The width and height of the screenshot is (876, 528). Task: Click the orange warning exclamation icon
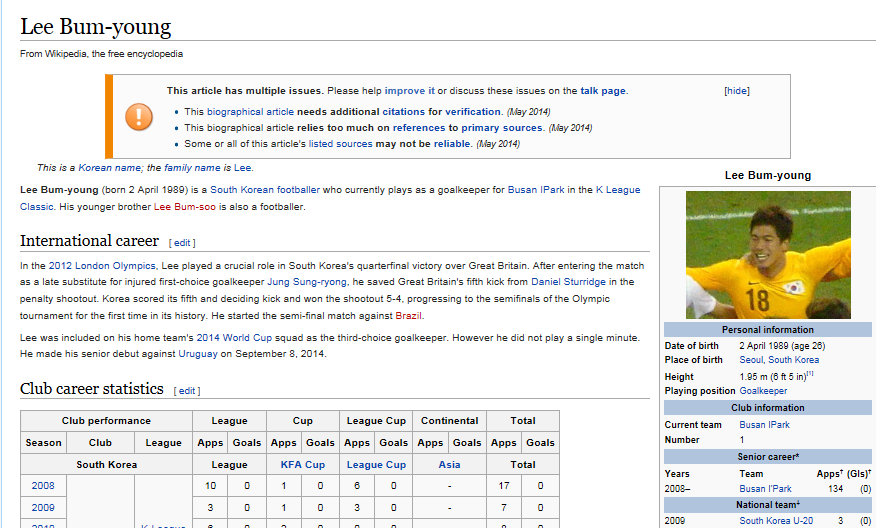tap(139, 117)
